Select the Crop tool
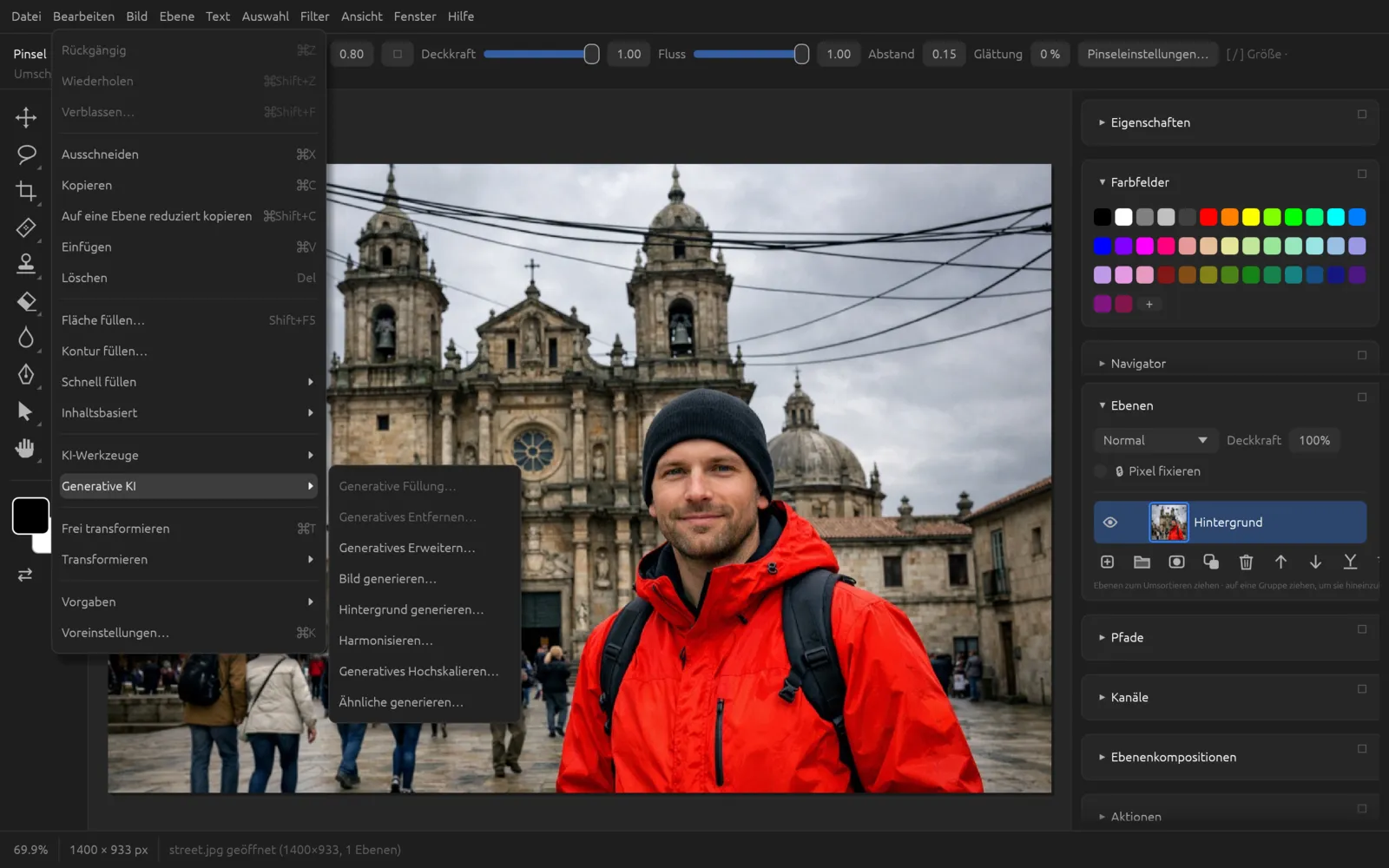The image size is (1389, 868). pos(26,191)
